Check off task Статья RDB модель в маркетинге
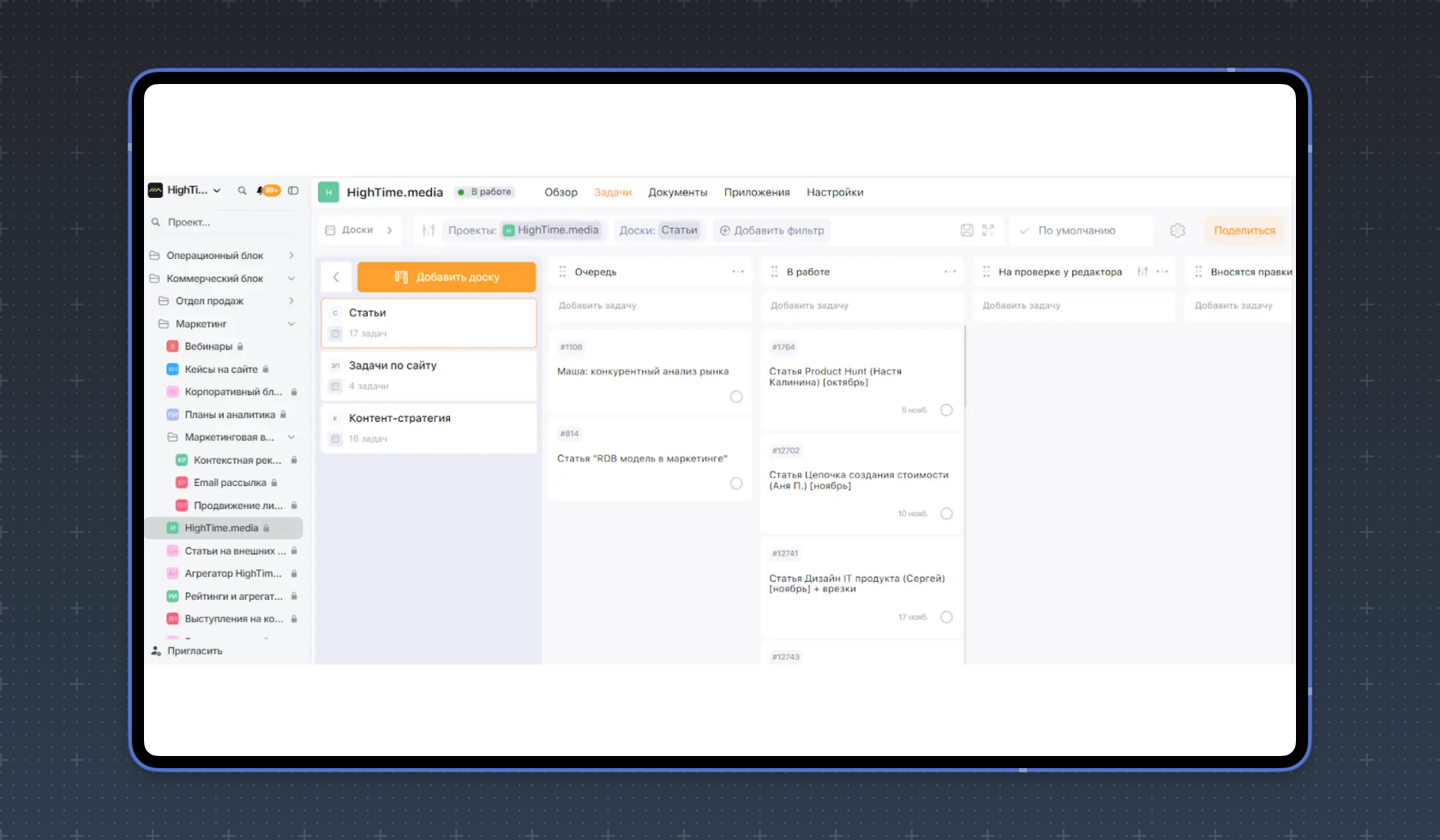This screenshot has height=840, width=1440. [x=736, y=483]
